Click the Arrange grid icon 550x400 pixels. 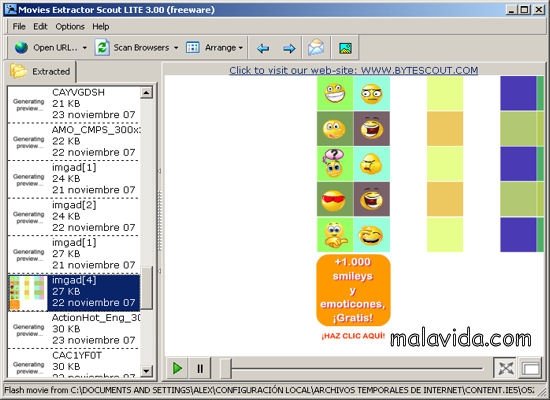(193, 47)
